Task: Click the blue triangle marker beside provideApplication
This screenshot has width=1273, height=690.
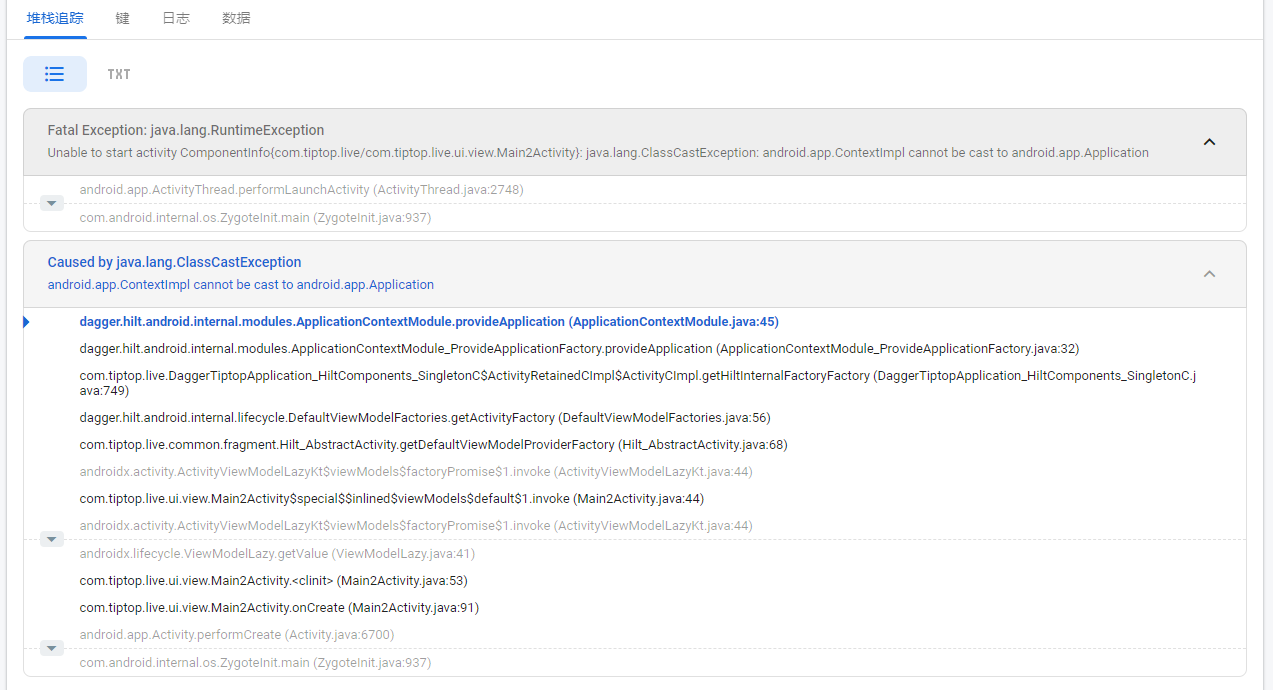Action: tap(26, 322)
